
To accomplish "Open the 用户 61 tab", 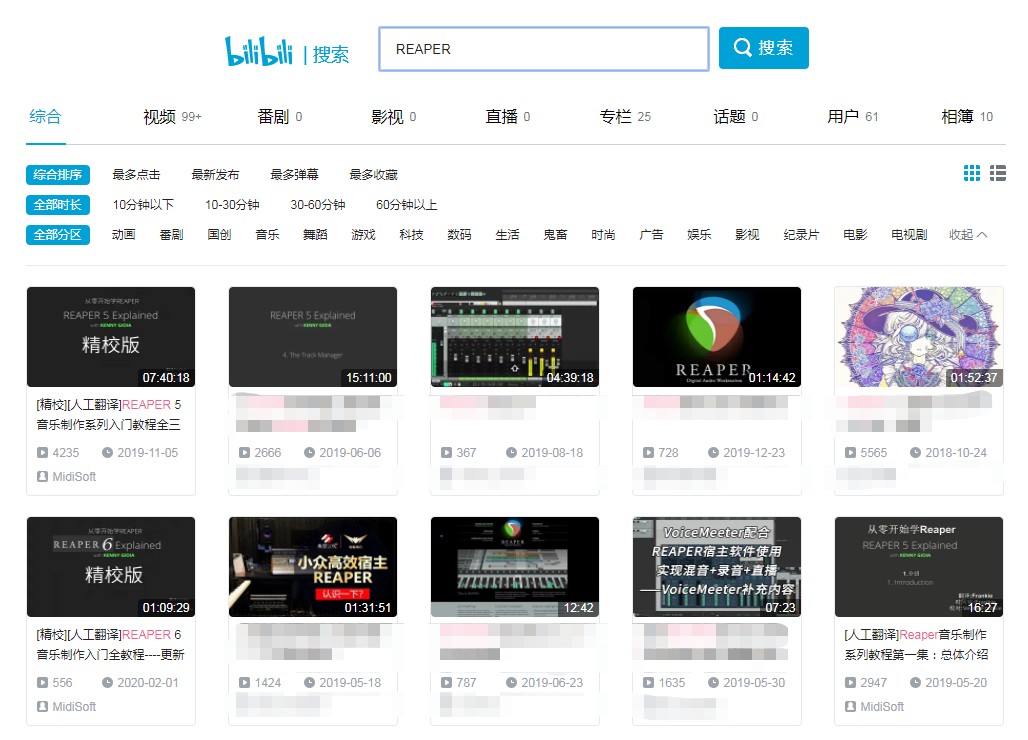I will (852, 117).
